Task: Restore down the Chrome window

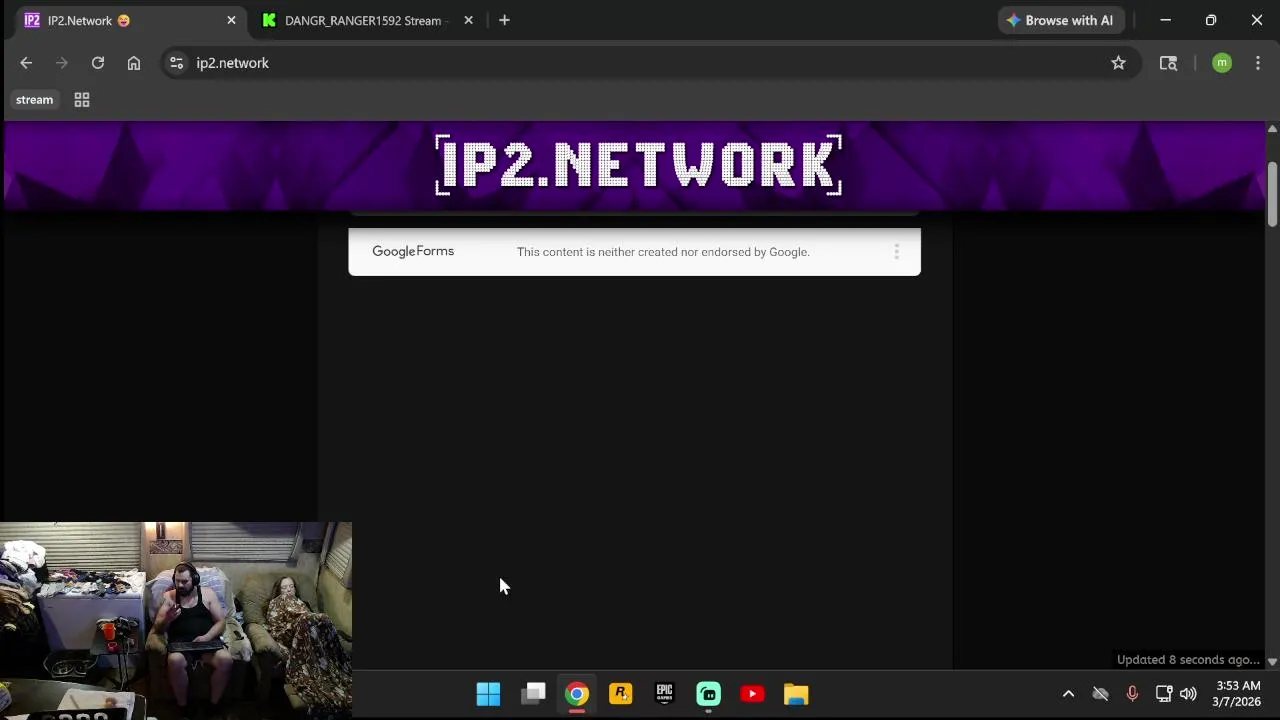Action: tap(1211, 20)
